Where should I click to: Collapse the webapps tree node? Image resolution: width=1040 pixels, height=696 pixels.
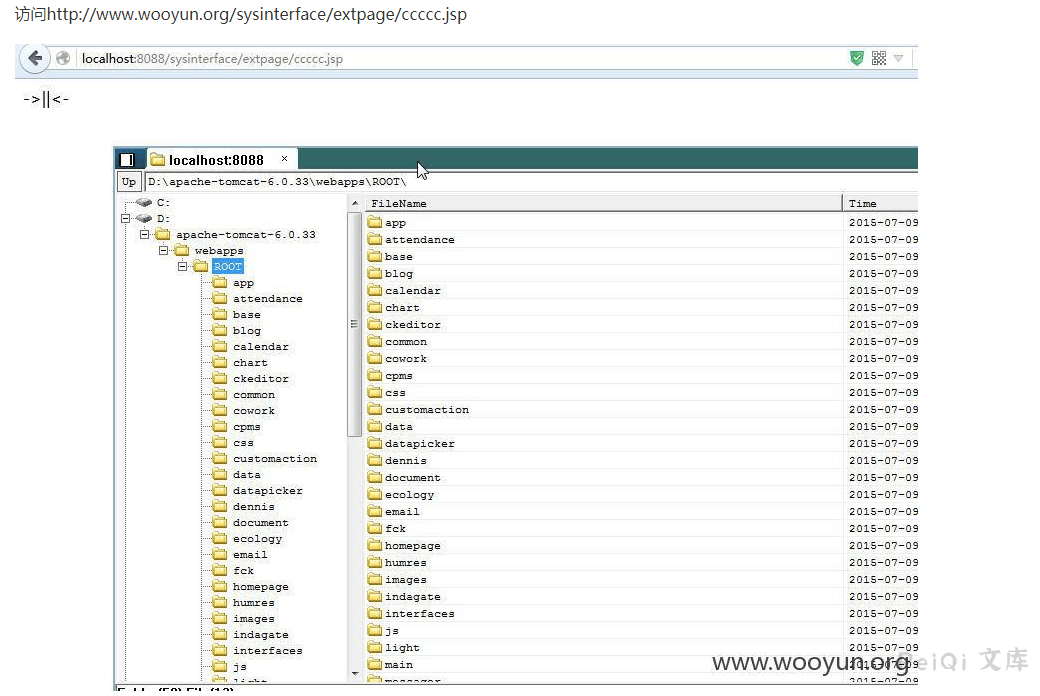164,250
